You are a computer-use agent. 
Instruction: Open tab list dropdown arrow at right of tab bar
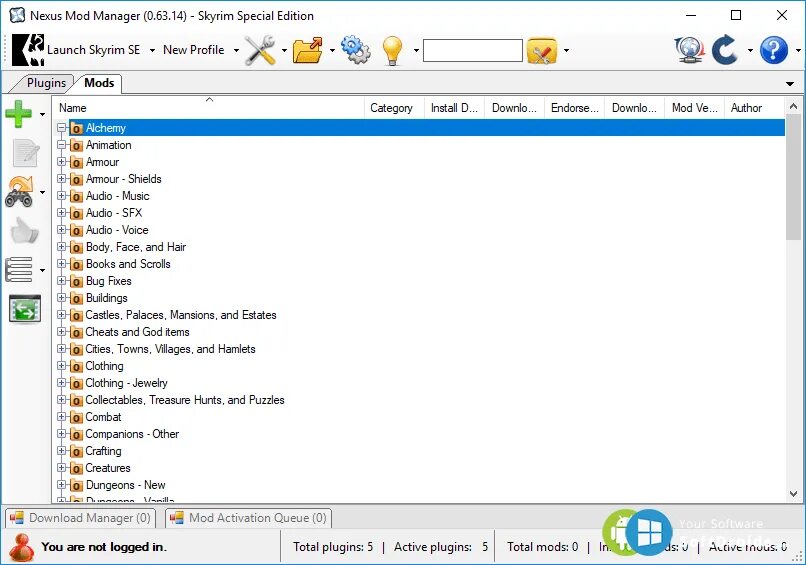790,83
